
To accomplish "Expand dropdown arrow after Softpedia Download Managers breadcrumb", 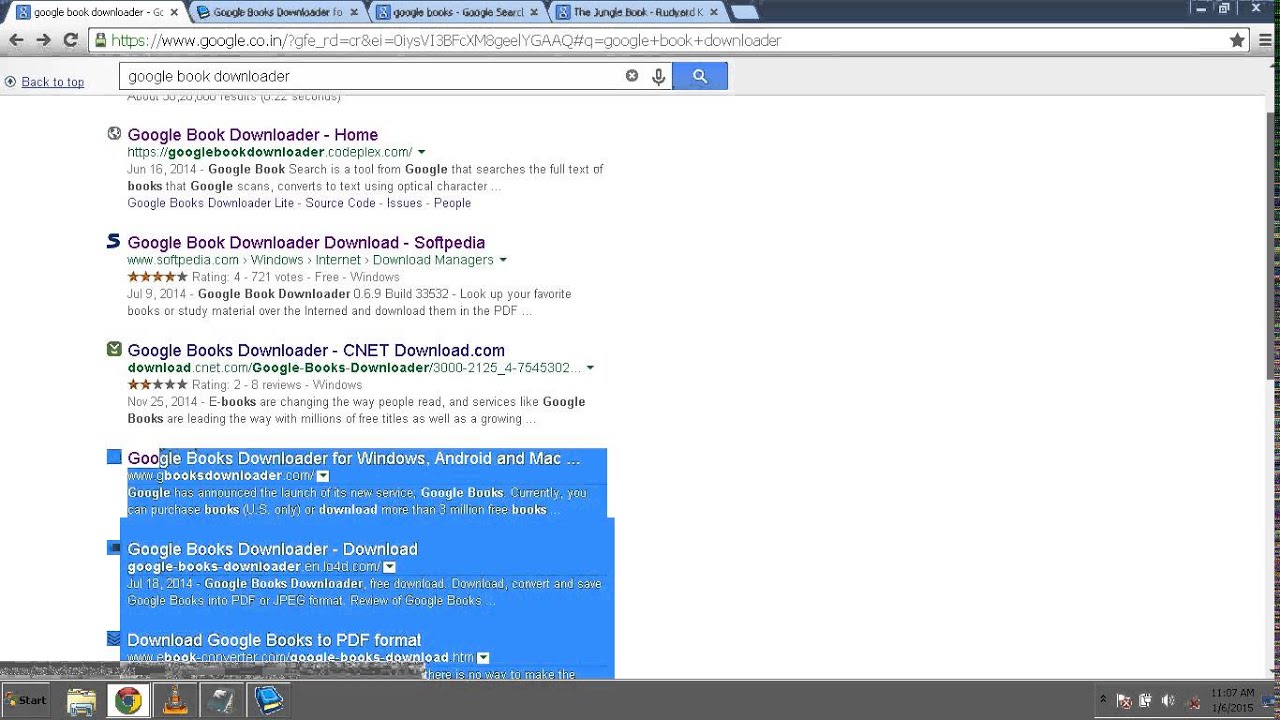I will (502, 260).
